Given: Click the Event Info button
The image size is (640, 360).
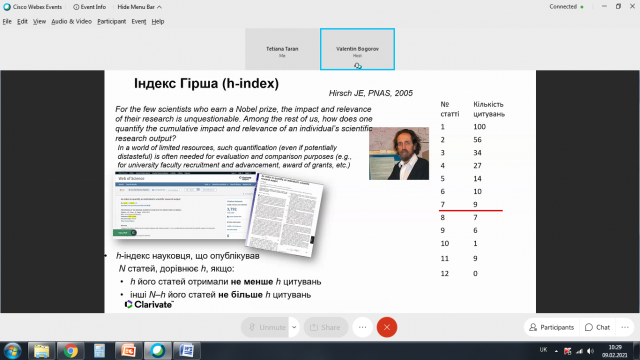Looking at the screenshot, I should pyautogui.click(x=89, y=7).
